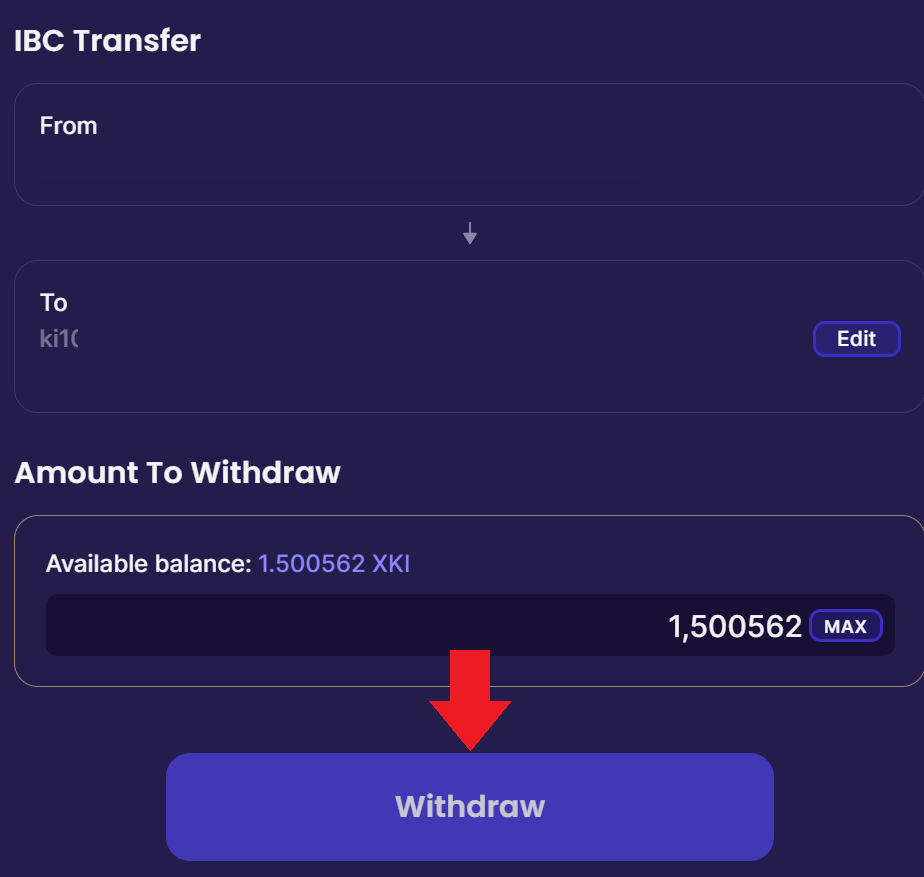
Task: Click the MAX button
Action: pos(845,627)
